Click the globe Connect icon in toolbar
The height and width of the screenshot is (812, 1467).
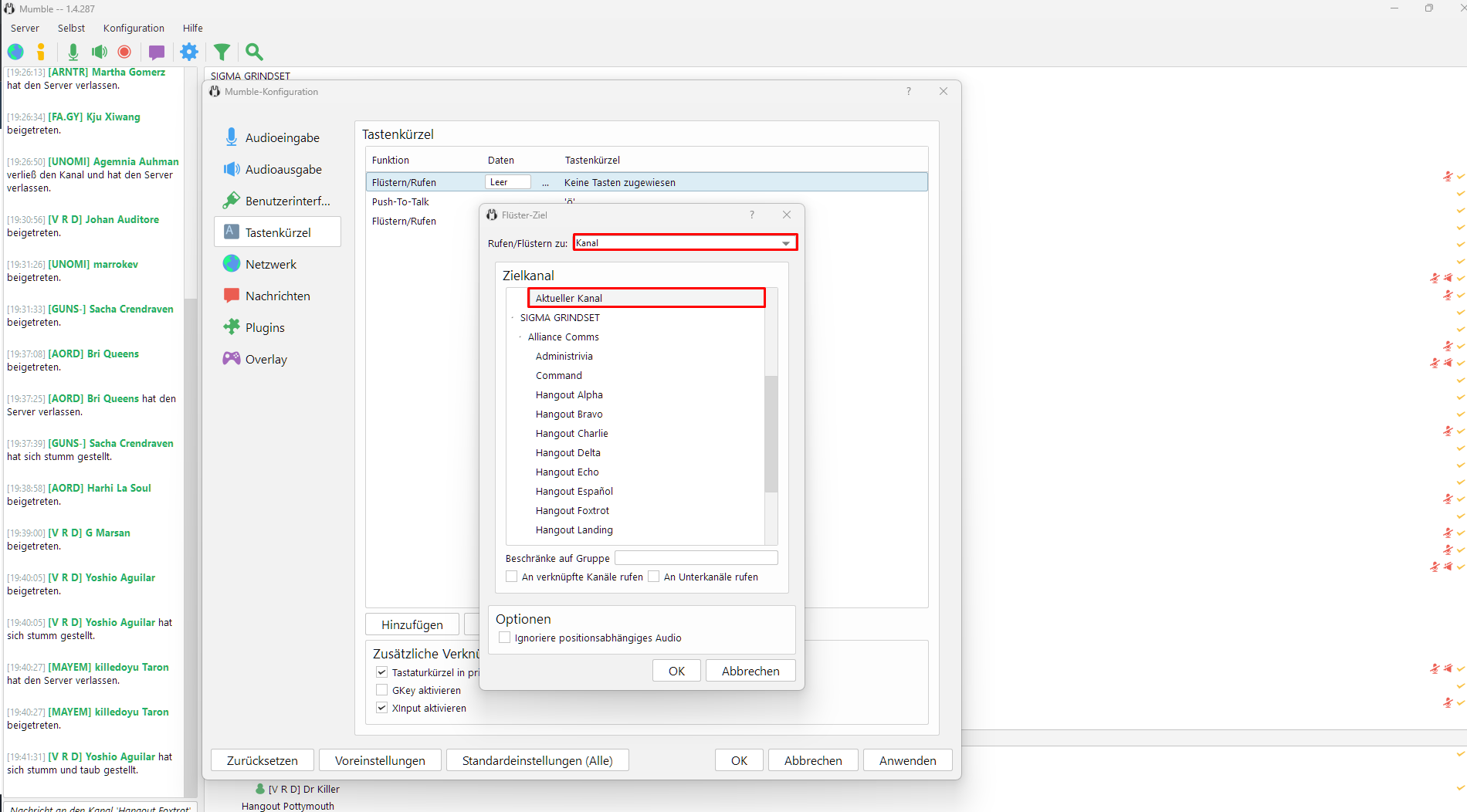click(15, 52)
